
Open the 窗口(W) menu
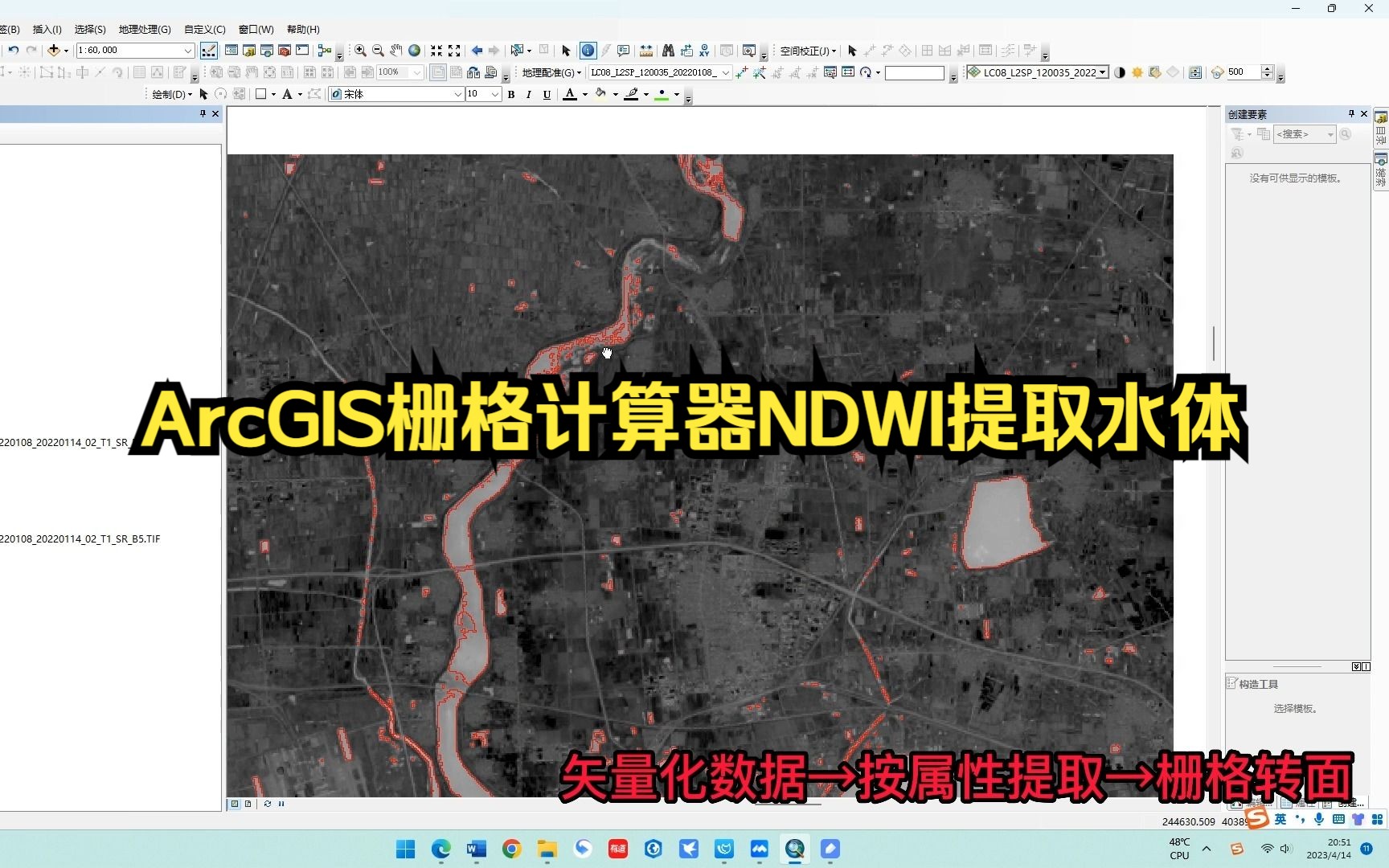pyautogui.click(x=256, y=29)
